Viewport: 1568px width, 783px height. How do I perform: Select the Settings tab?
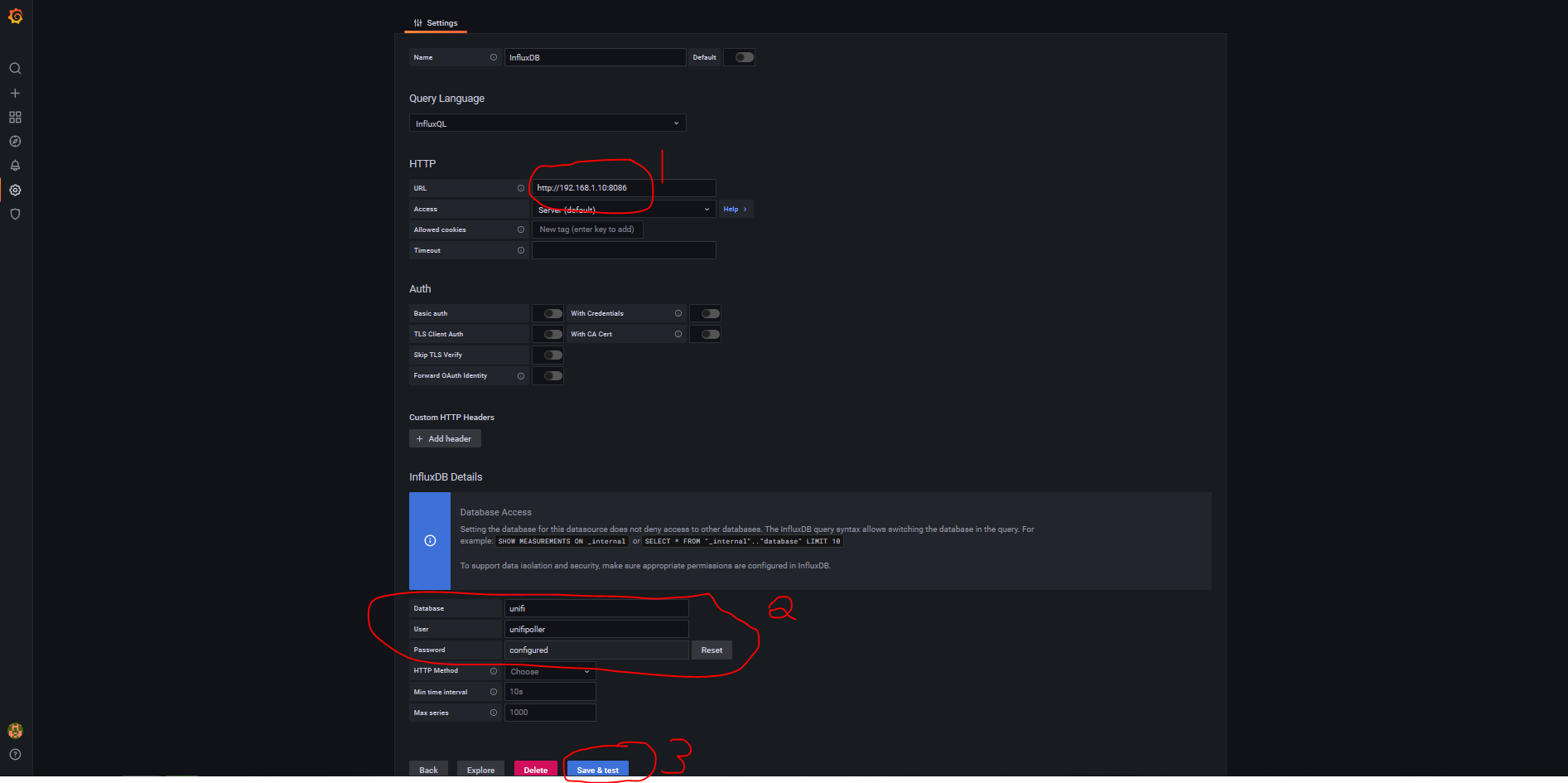(436, 23)
